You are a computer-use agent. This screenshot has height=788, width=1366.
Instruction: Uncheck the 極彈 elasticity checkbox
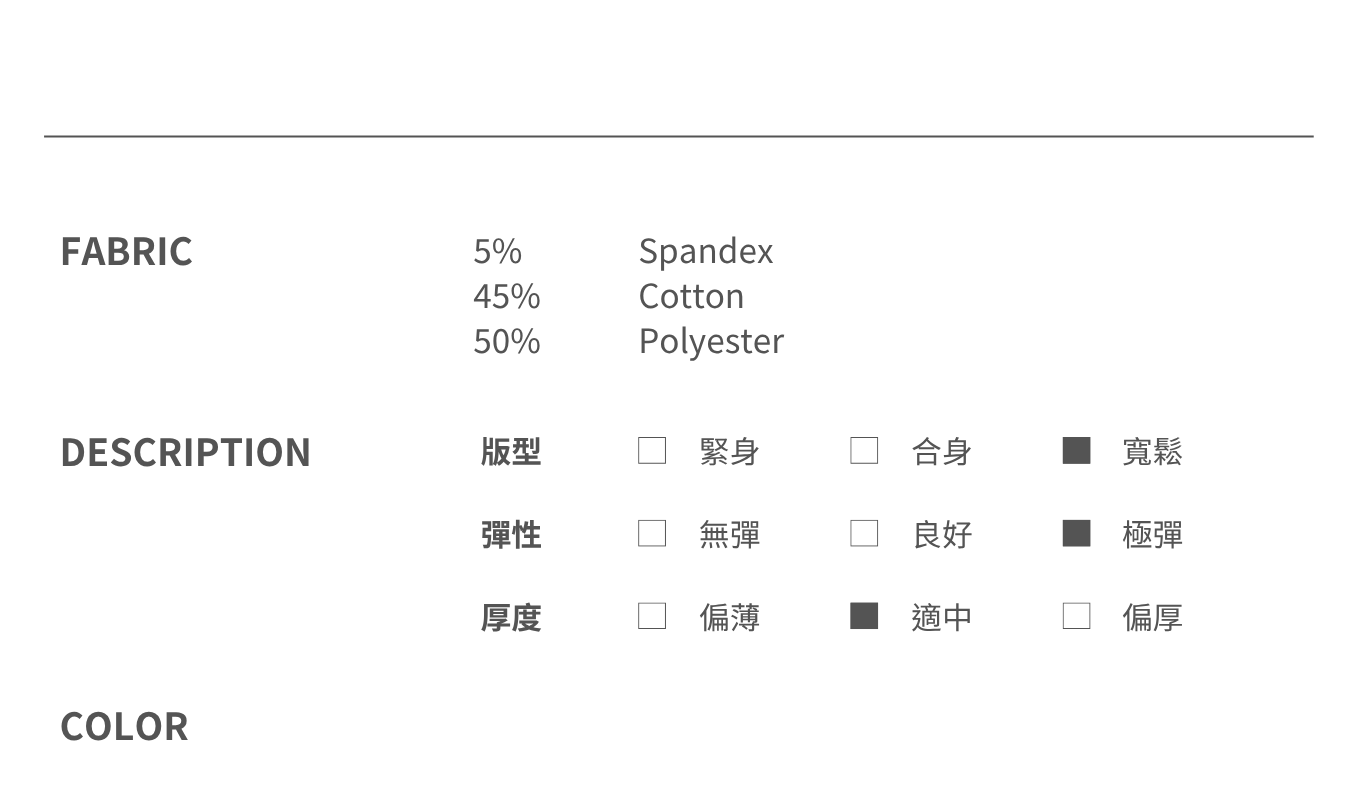pyautogui.click(x=1076, y=533)
